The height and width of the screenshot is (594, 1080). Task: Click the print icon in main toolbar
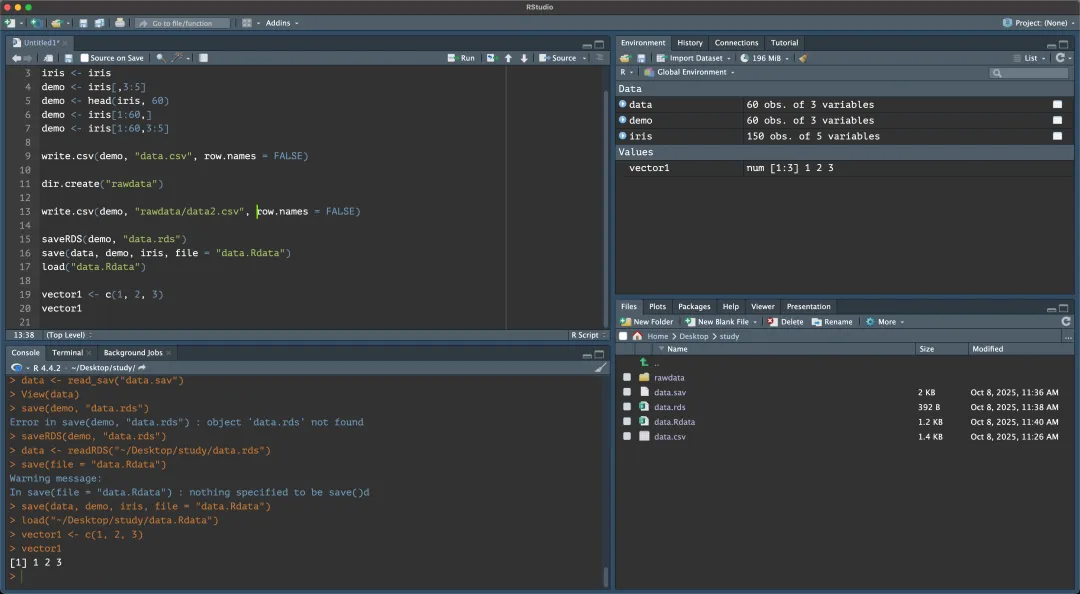coord(120,23)
